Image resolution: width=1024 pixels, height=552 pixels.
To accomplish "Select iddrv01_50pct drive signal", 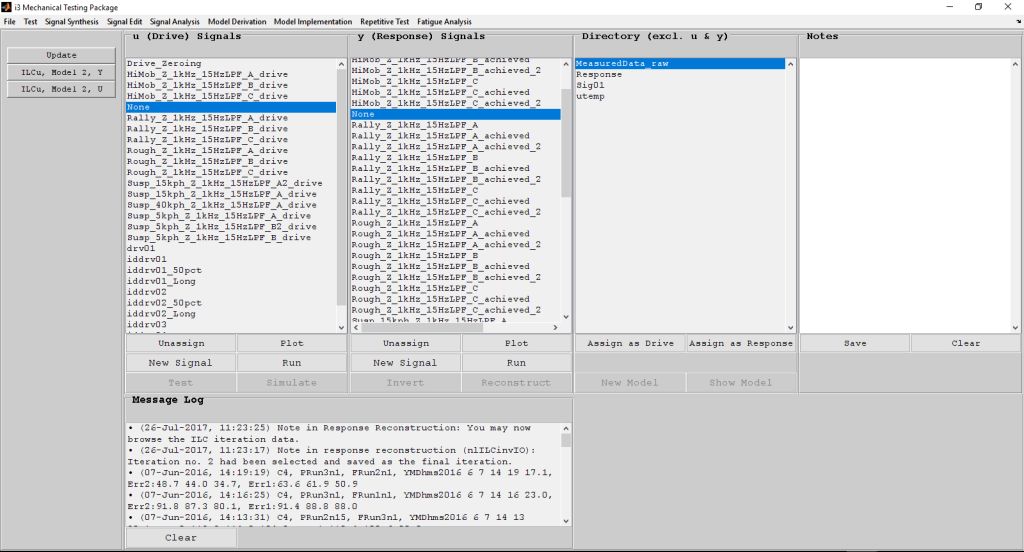I will [164, 270].
